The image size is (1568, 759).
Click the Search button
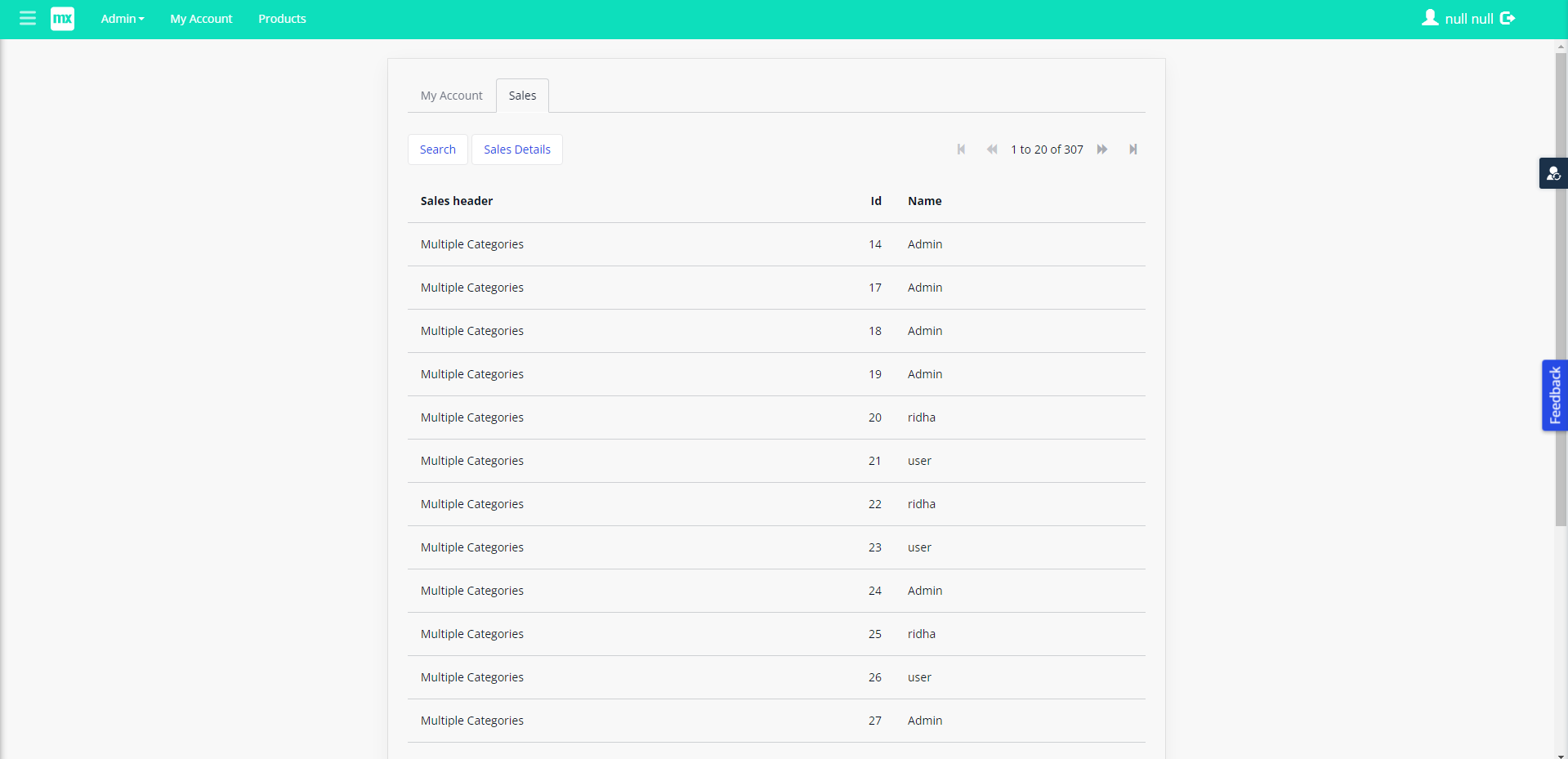437,149
